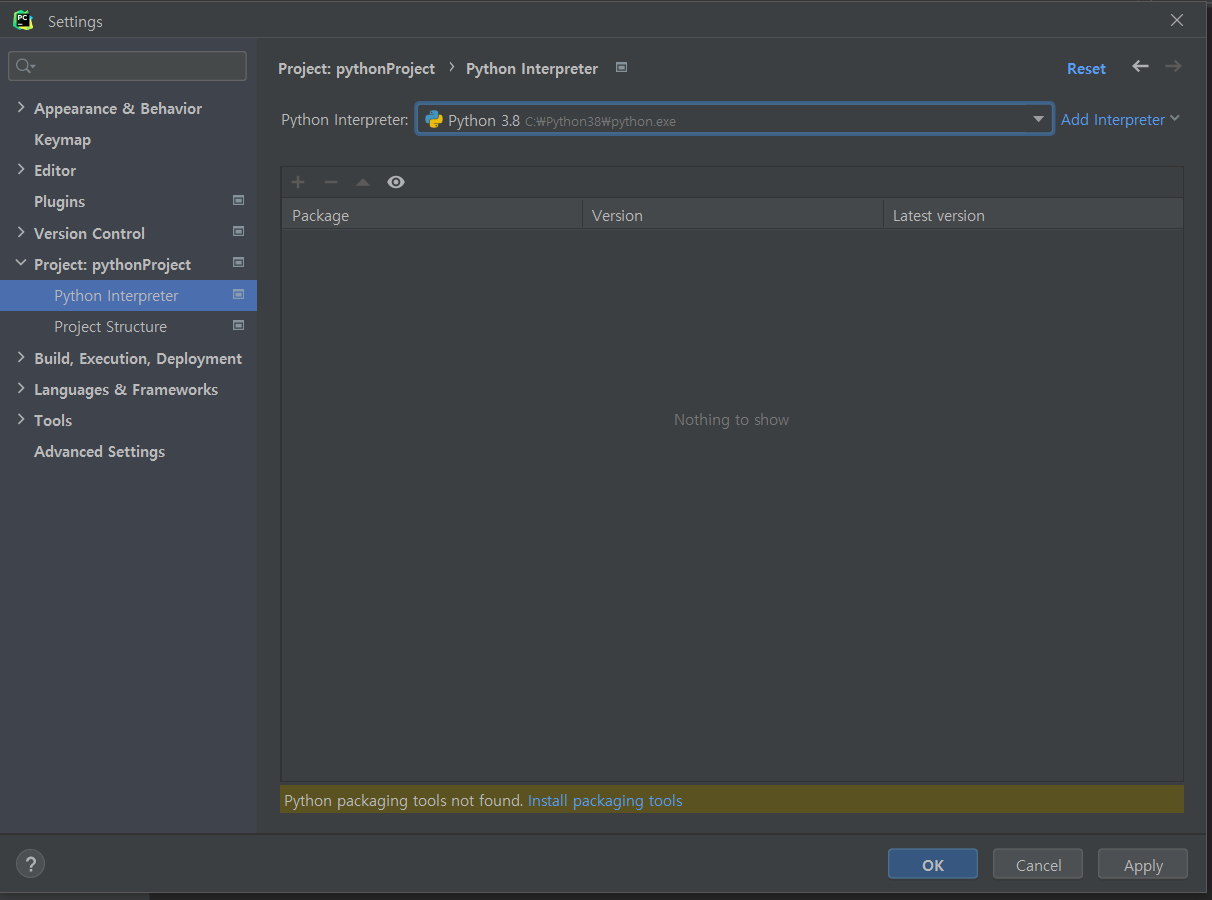Click the Install packaging tools link
Image resolution: width=1212 pixels, height=900 pixels.
[605, 801]
